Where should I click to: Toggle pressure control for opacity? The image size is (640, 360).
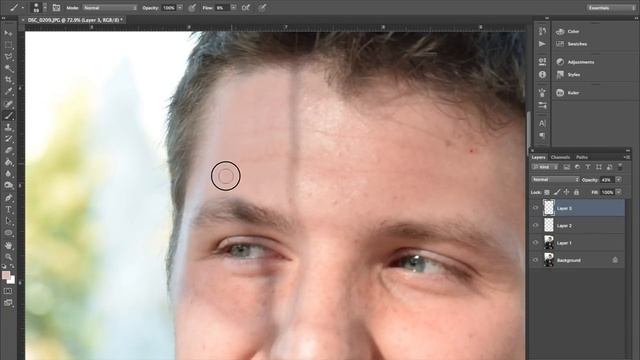pyautogui.click(x=192, y=8)
